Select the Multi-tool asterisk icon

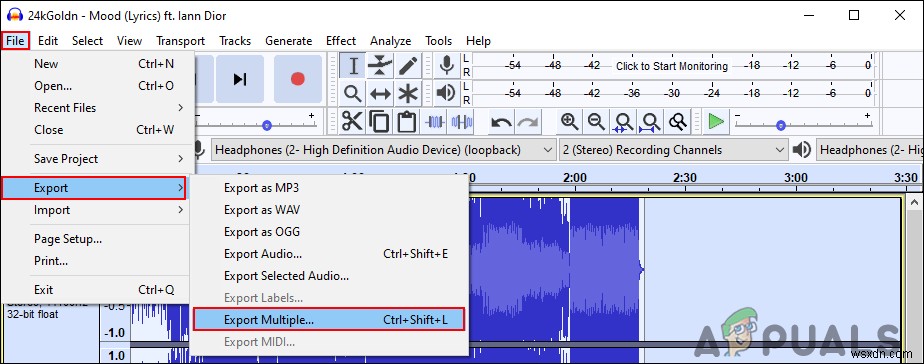[407, 93]
